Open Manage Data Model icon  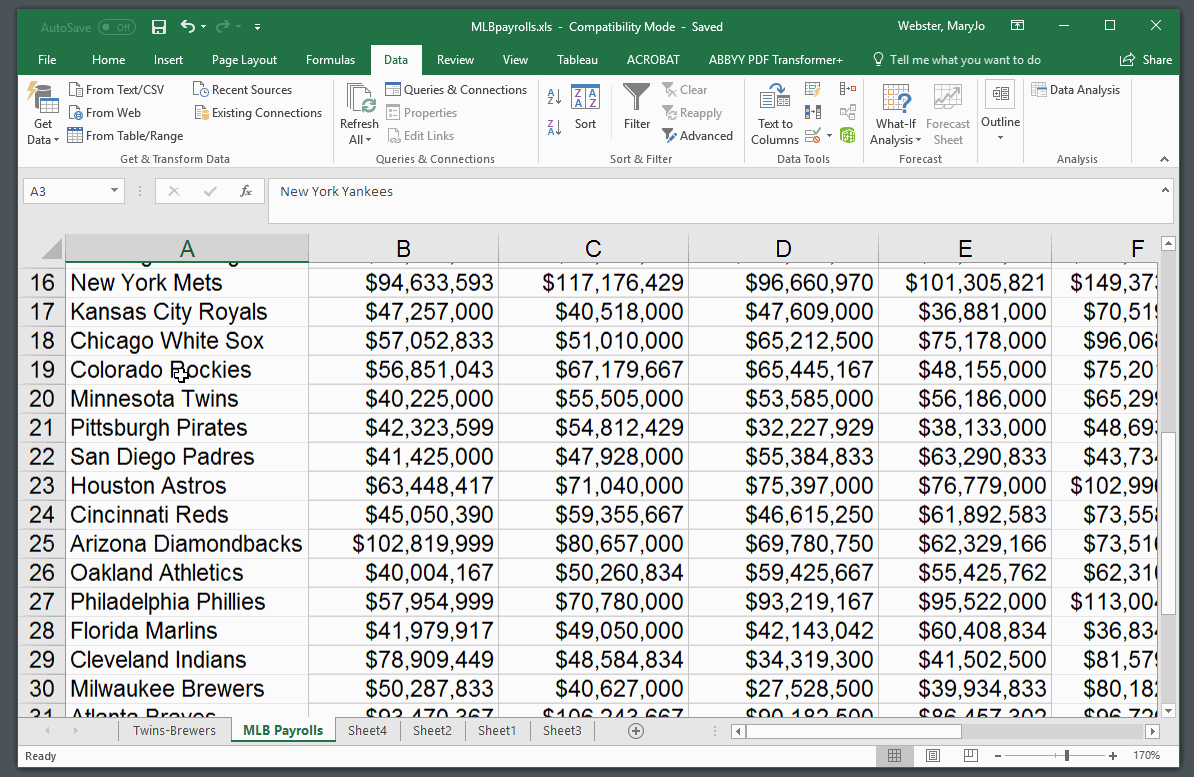848,136
